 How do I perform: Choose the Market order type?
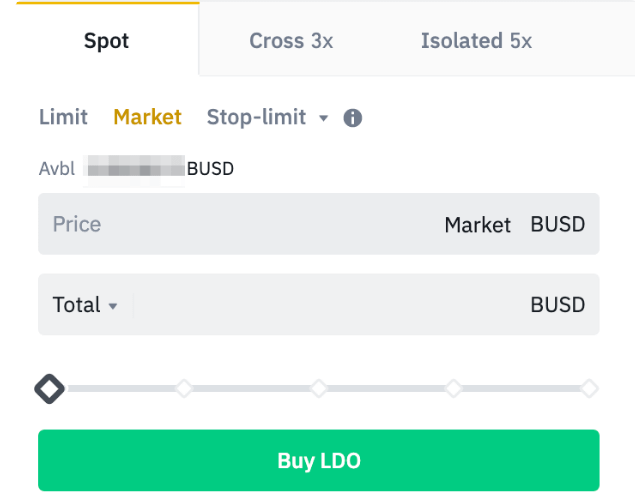[147, 117]
